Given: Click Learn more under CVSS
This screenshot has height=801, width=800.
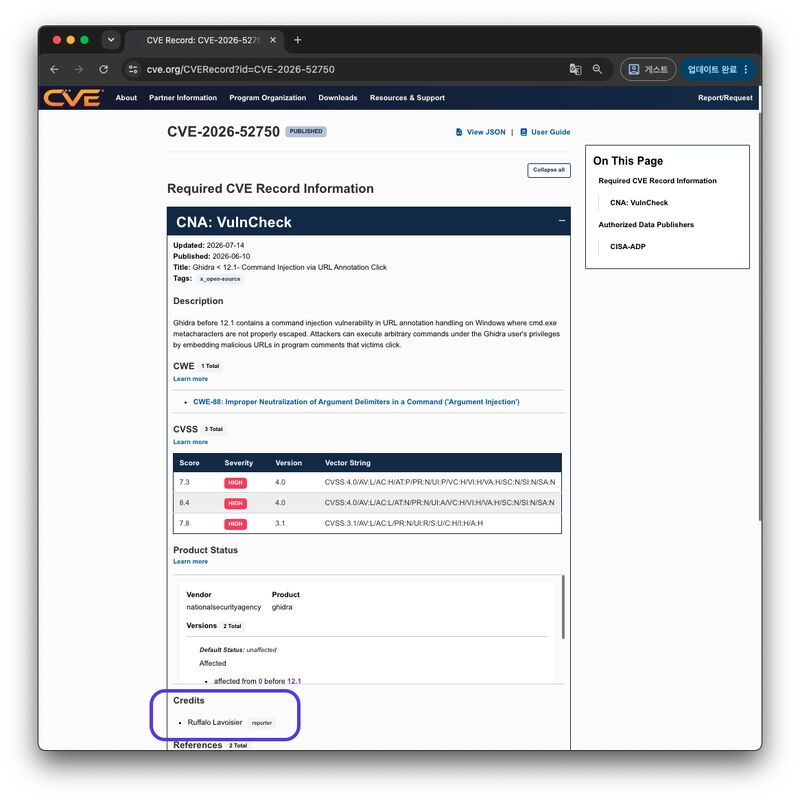Looking at the screenshot, I should click(191, 442).
